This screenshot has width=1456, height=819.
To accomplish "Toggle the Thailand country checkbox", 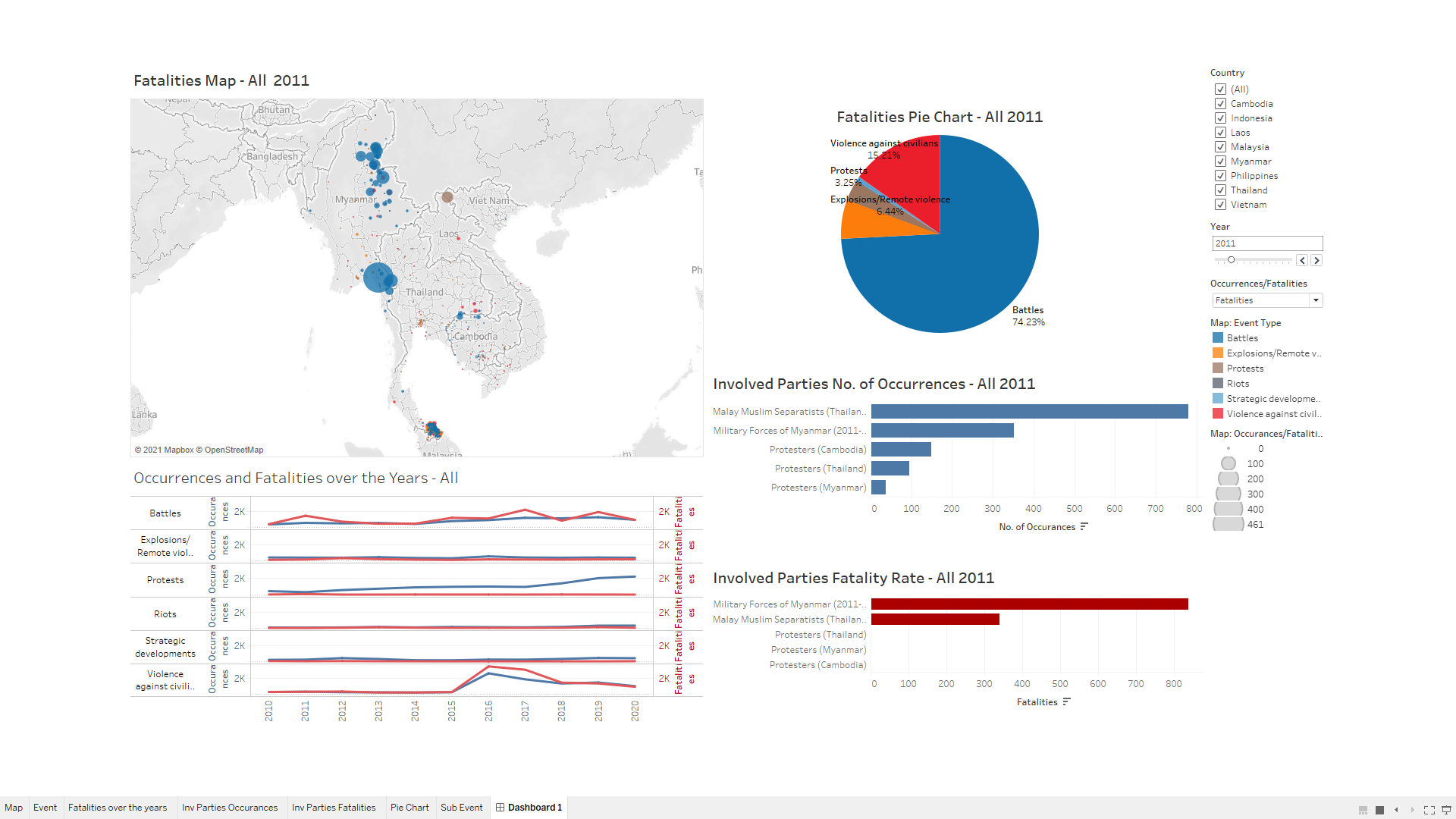I will [x=1220, y=190].
